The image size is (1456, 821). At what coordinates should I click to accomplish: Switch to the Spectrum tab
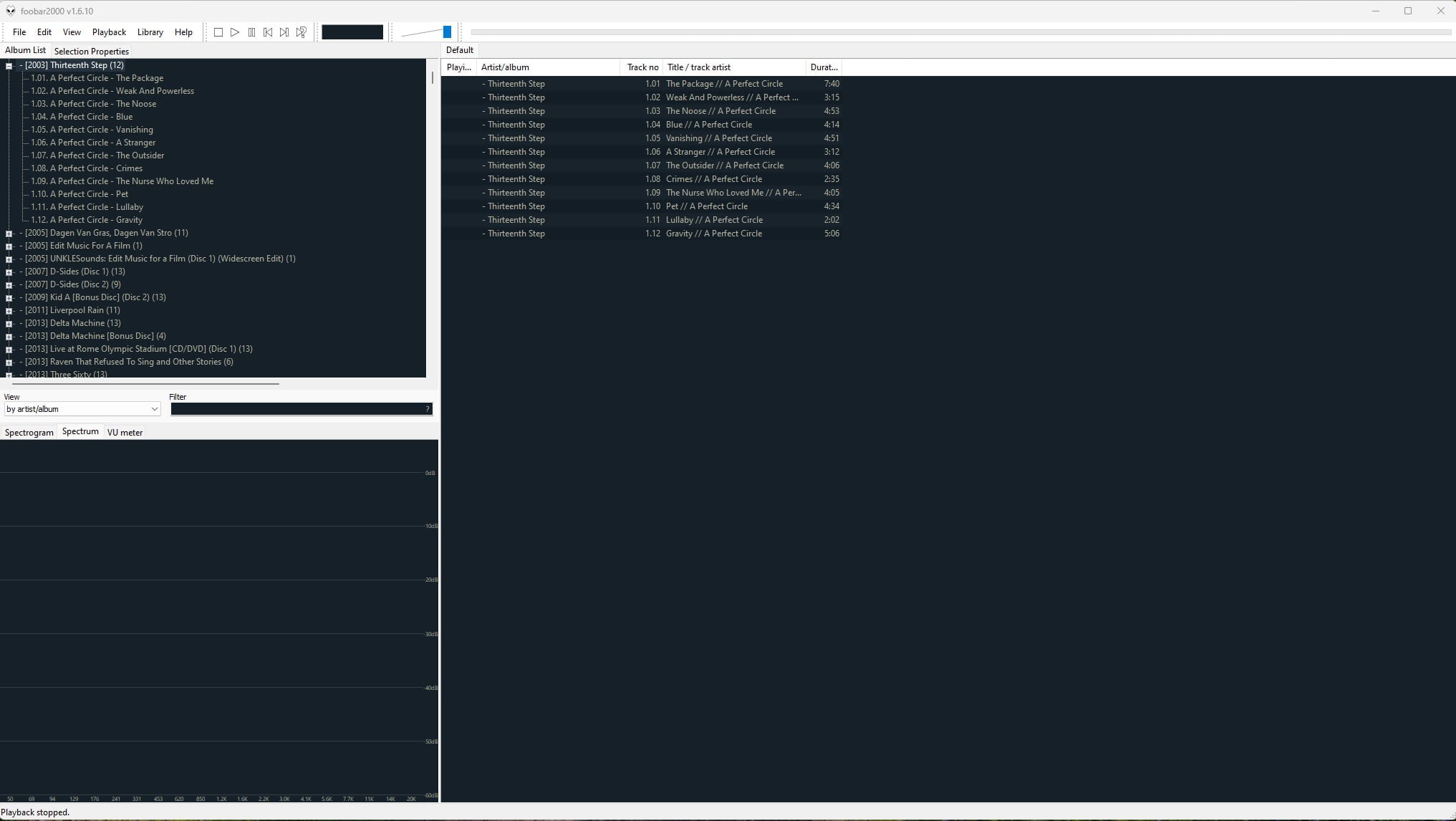80,431
